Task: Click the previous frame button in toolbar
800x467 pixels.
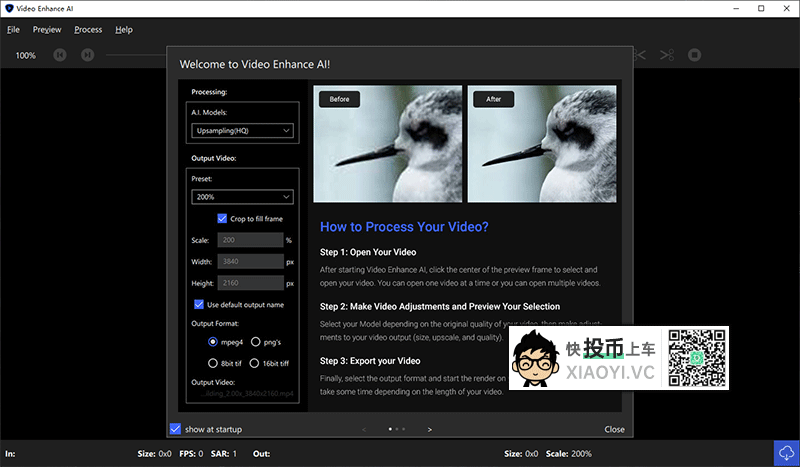Action: point(61,55)
